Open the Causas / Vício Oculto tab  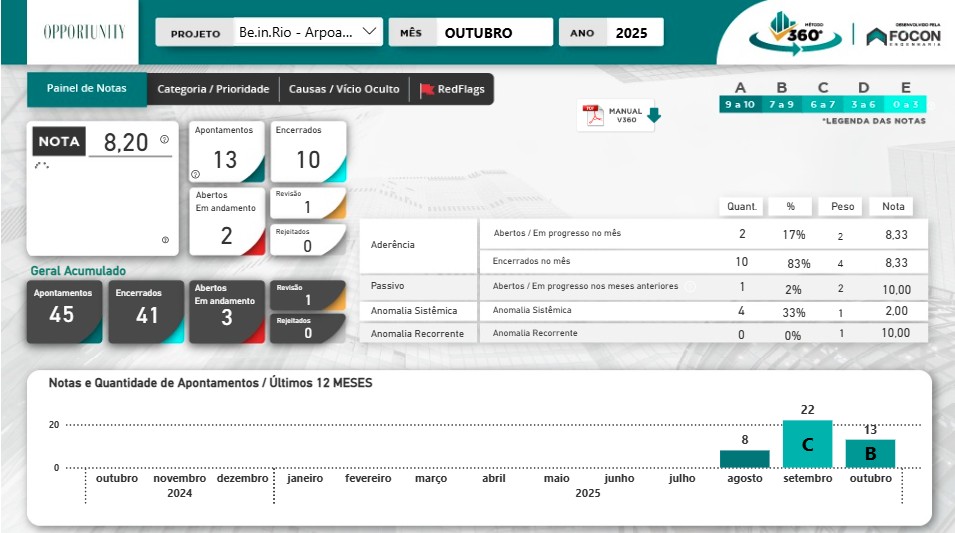point(343,89)
